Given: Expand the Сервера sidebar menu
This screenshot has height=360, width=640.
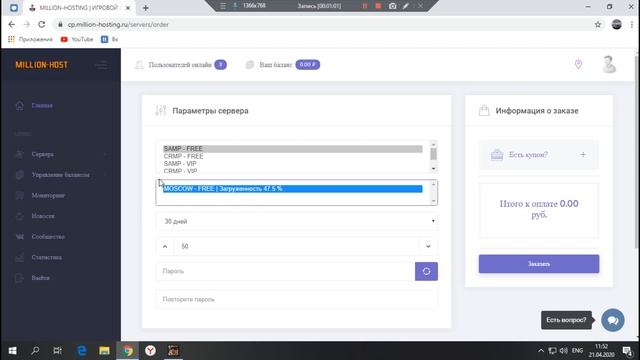Looking at the screenshot, I should pos(42,154).
